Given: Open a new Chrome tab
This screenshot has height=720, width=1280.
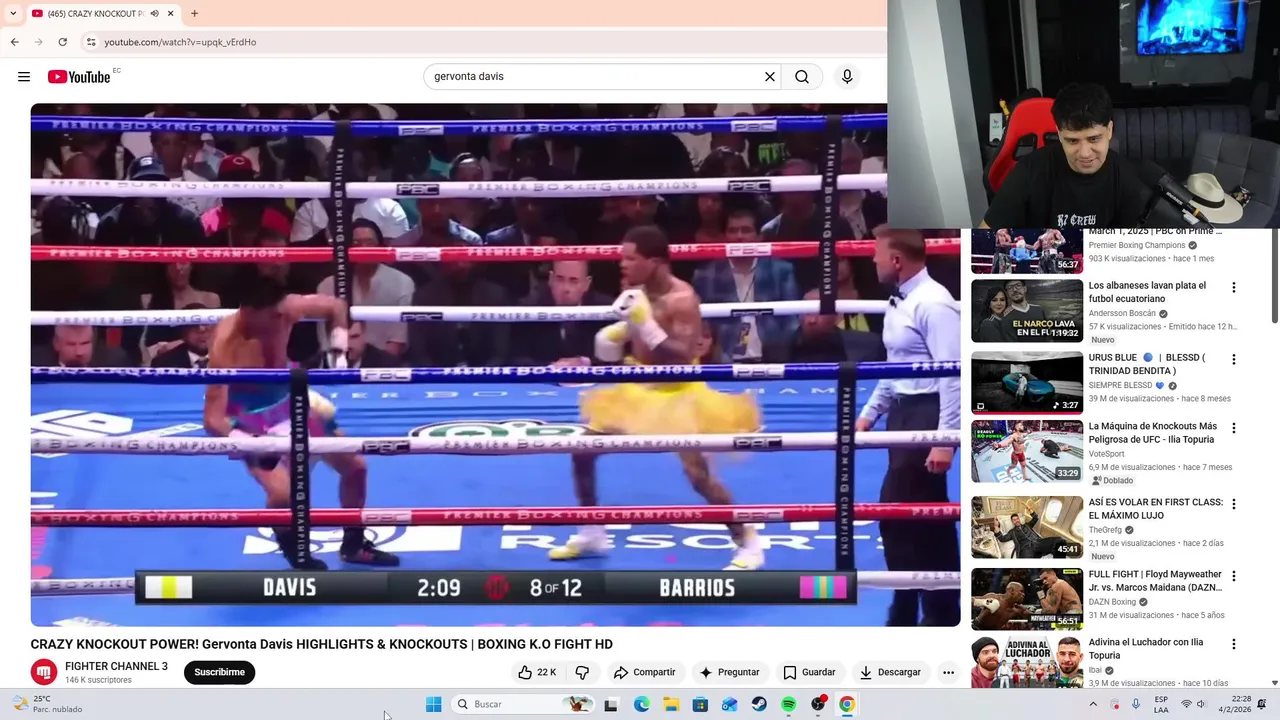Looking at the screenshot, I should point(194,14).
